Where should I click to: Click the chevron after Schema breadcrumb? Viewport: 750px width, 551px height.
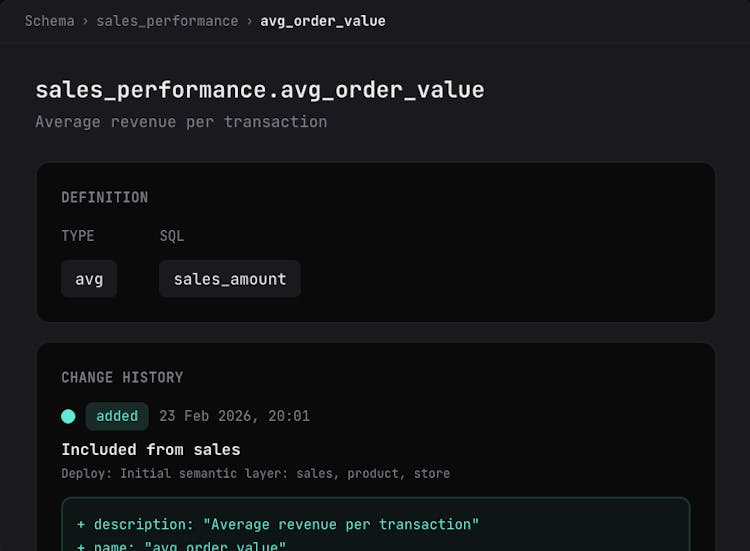(x=85, y=21)
